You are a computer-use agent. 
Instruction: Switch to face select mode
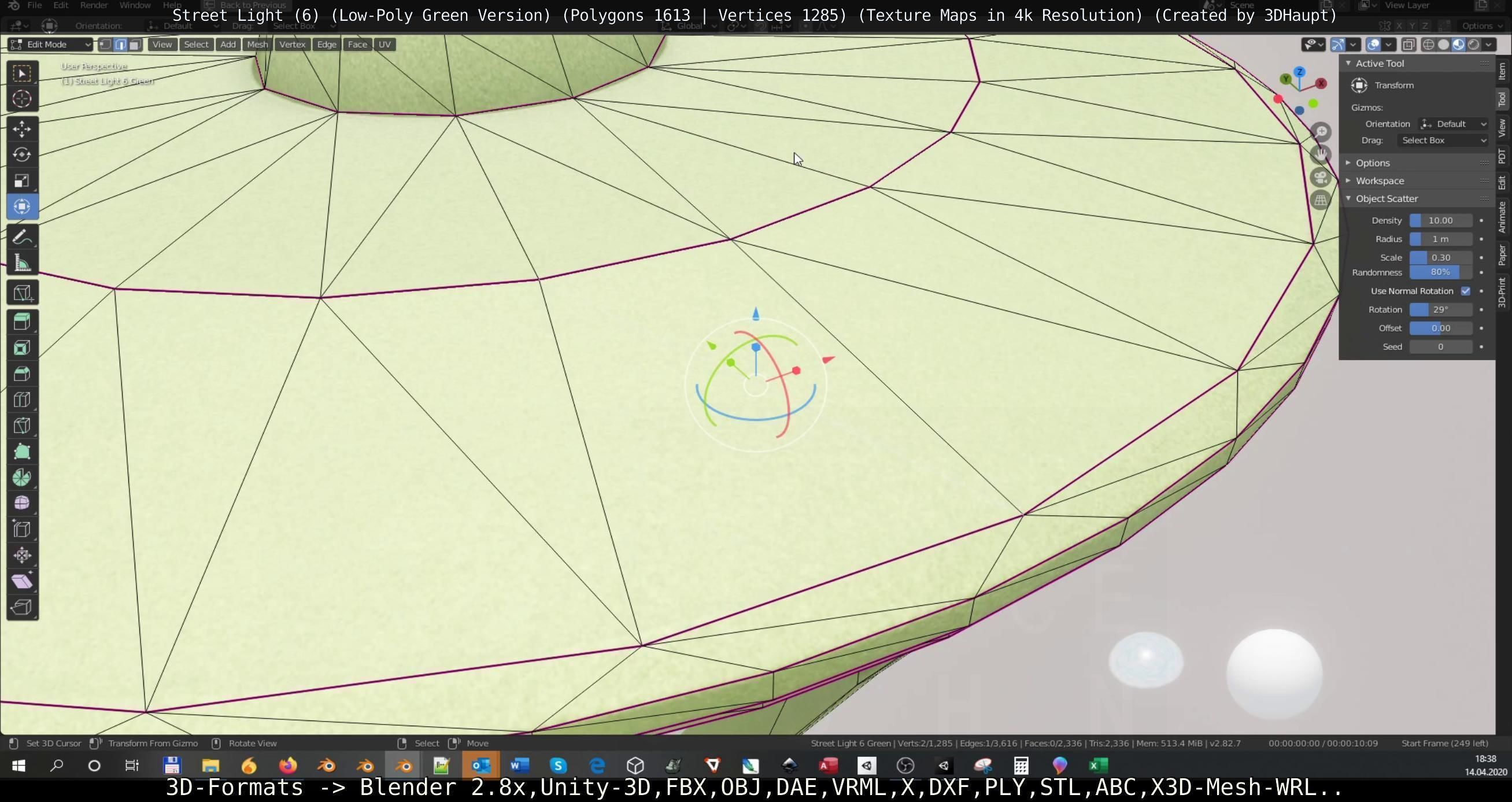coord(135,45)
